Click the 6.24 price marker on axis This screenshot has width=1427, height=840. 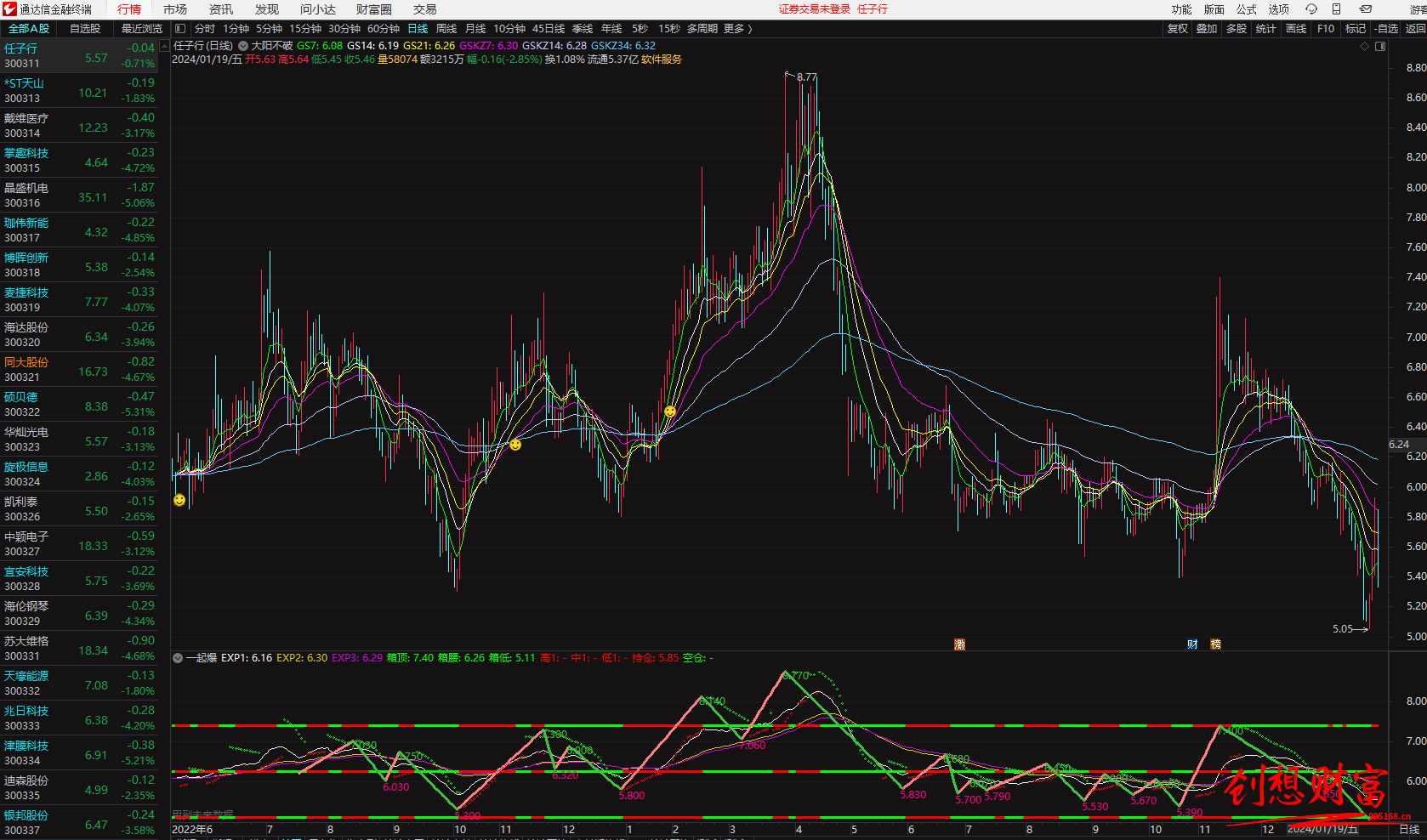click(x=1400, y=445)
